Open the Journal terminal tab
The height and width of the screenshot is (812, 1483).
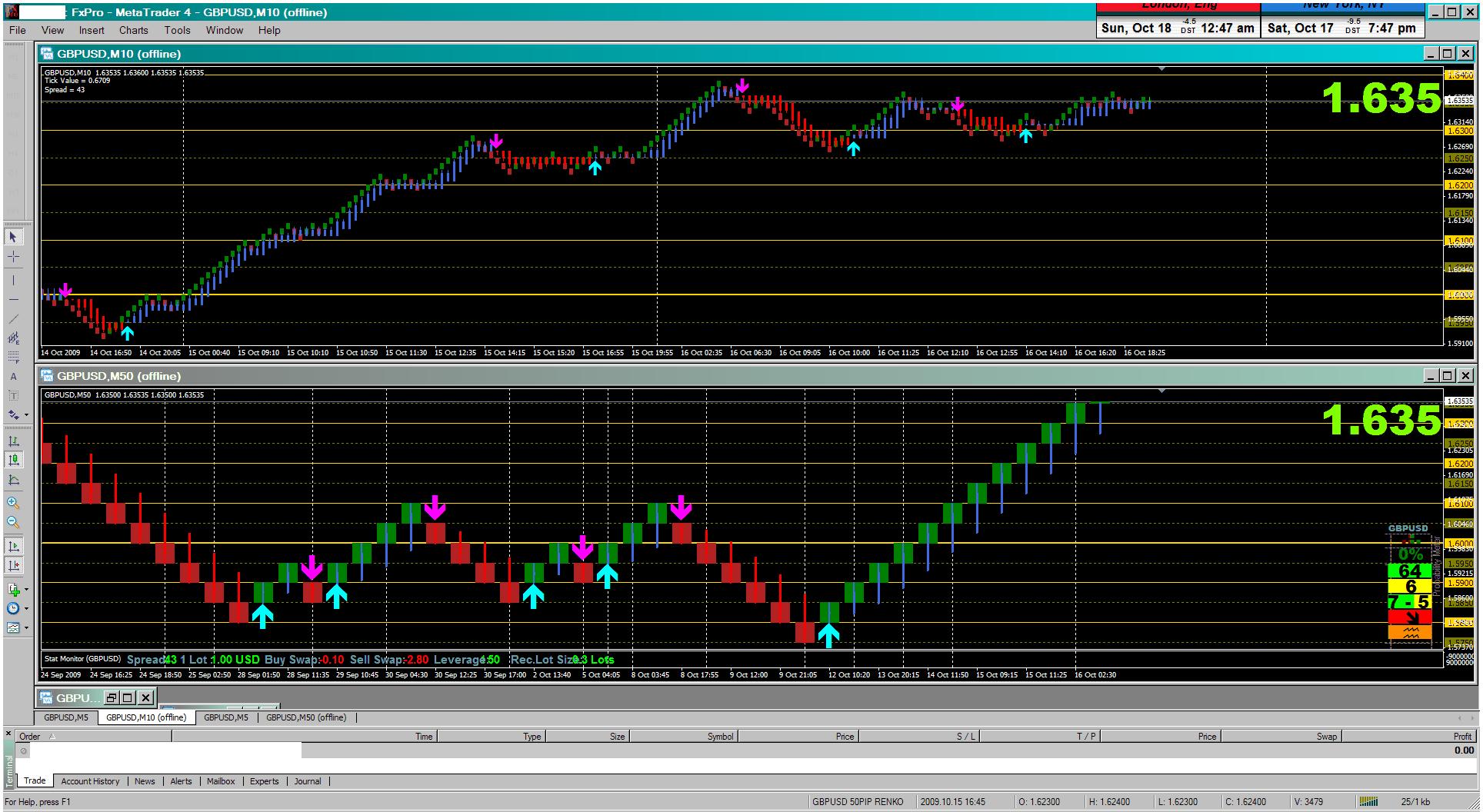[308, 781]
